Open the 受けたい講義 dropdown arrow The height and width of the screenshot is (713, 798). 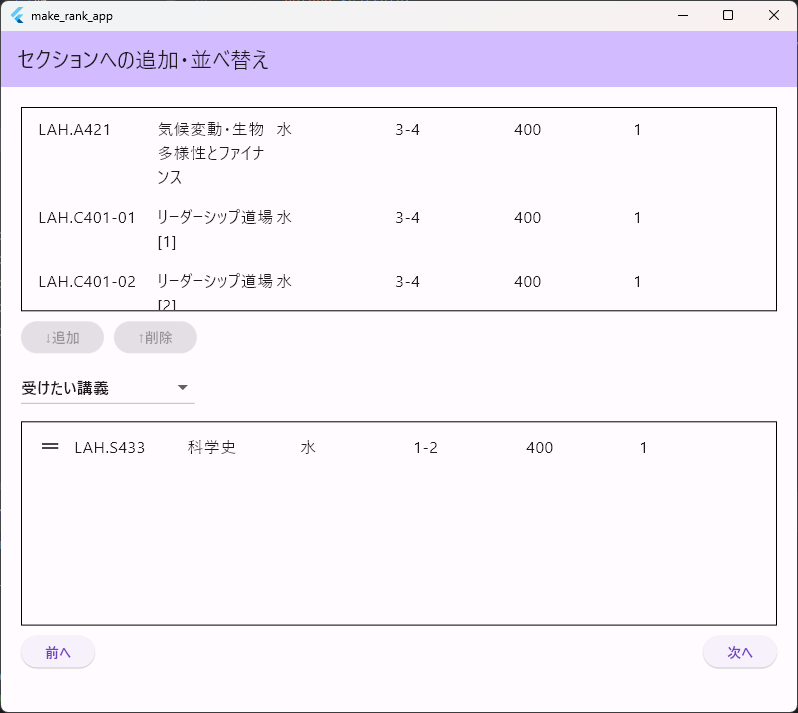click(x=182, y=388)
